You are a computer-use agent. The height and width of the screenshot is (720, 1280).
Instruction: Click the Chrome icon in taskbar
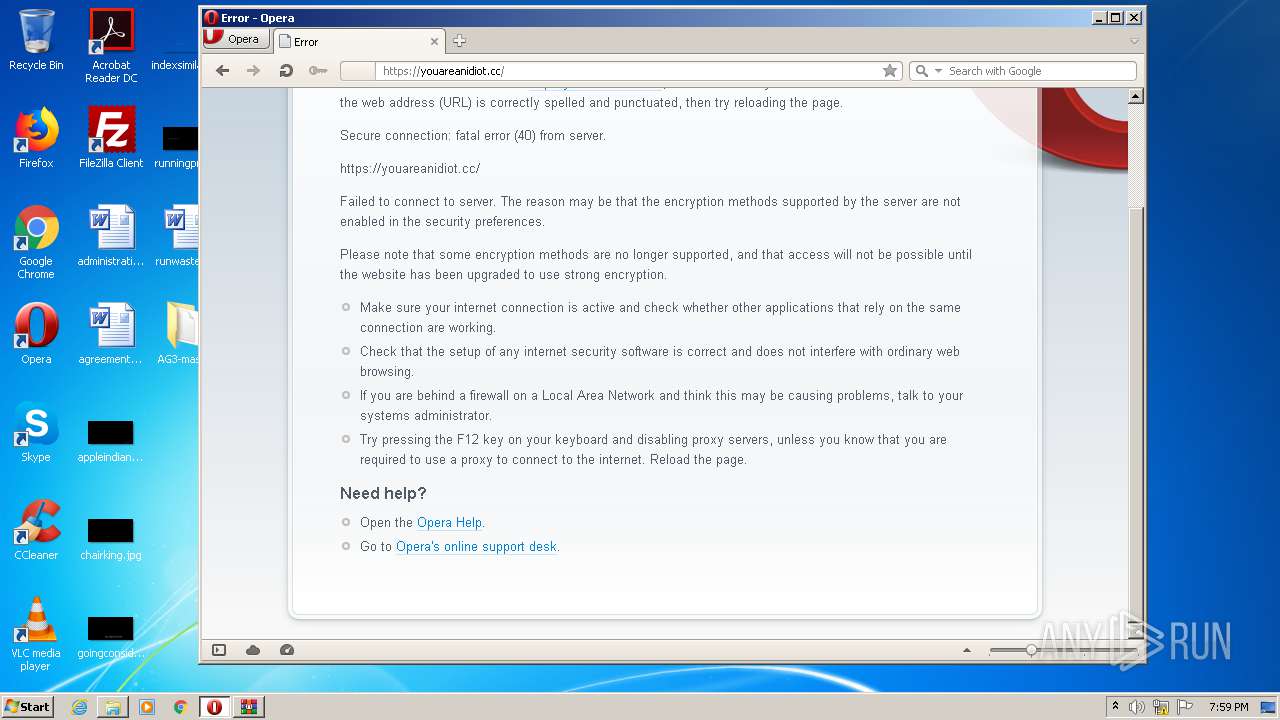pos(180,707)
